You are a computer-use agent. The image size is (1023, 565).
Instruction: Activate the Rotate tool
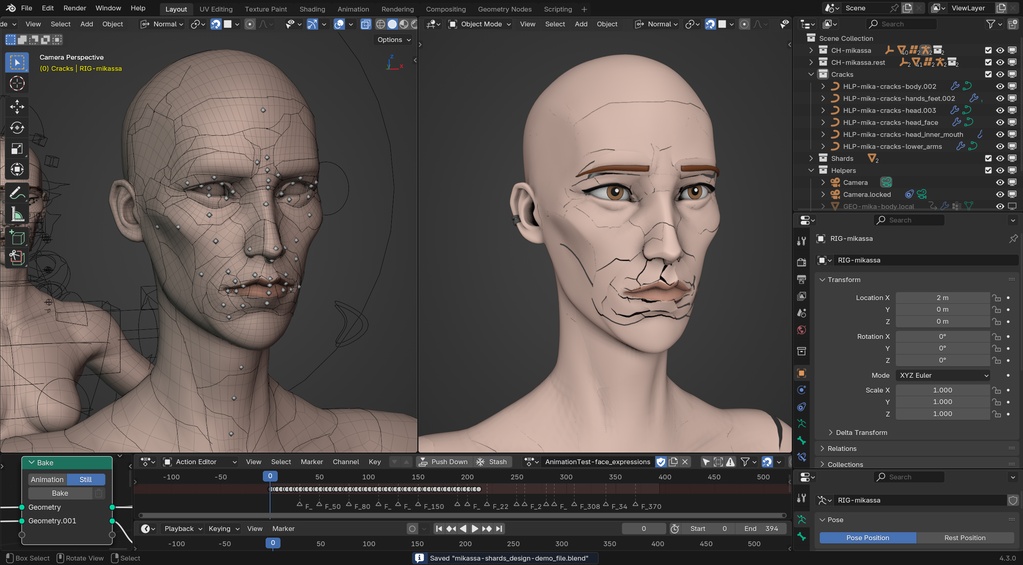pyautogui.click(x=17, y=127)
